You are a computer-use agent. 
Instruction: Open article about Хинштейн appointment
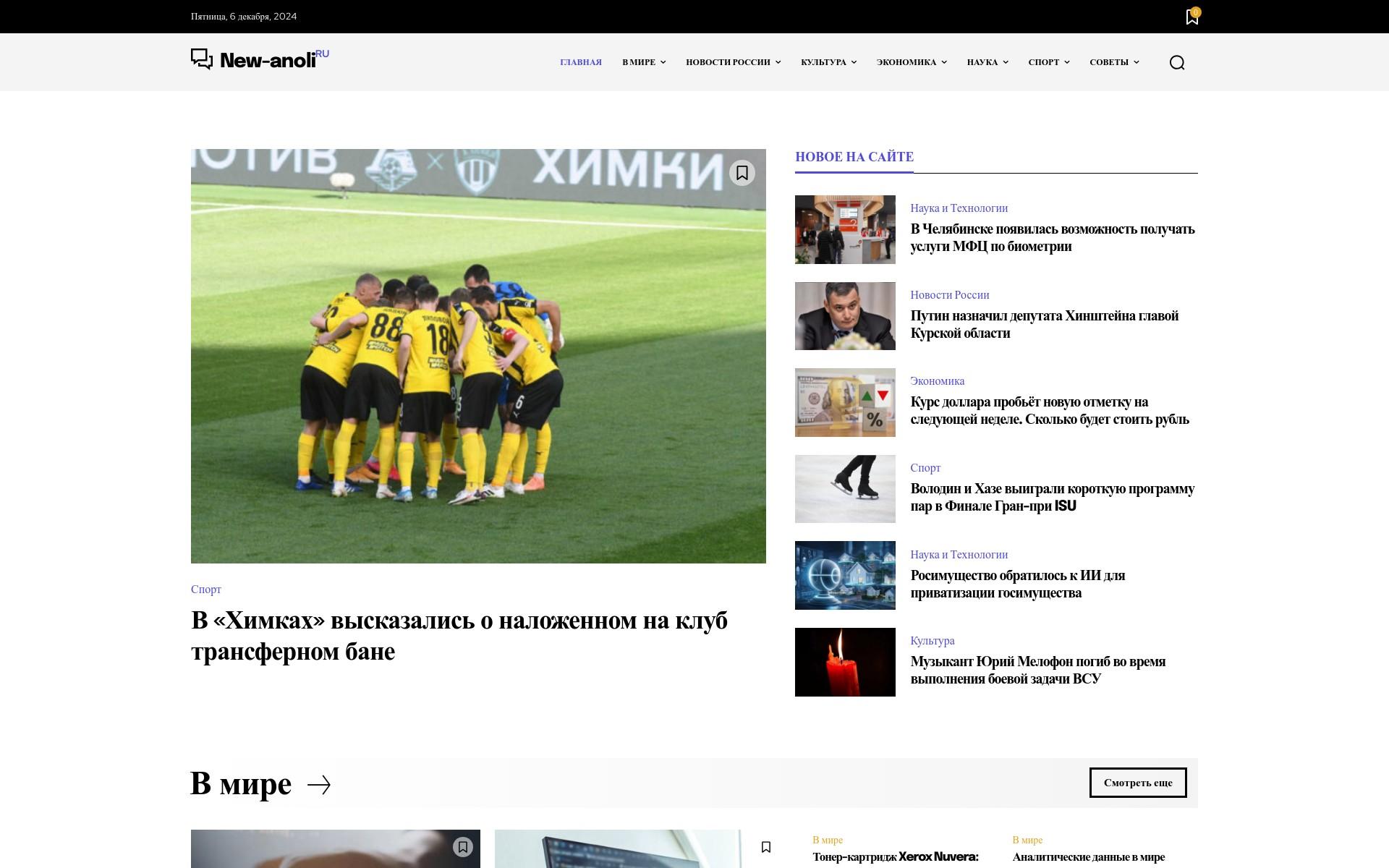coord(1044,324)
